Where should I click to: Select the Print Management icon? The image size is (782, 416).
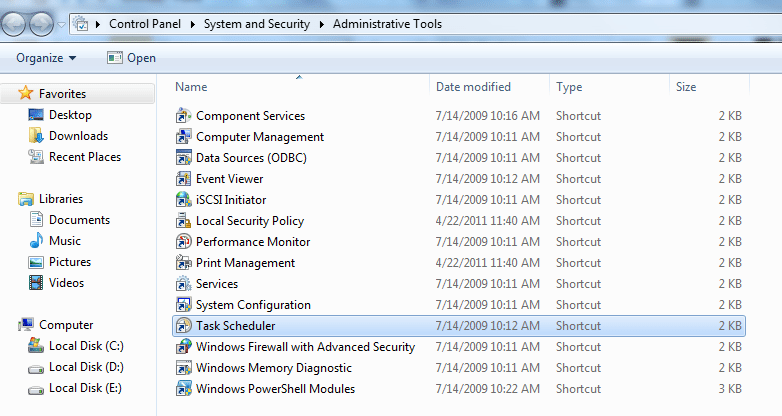click(184, 263)
